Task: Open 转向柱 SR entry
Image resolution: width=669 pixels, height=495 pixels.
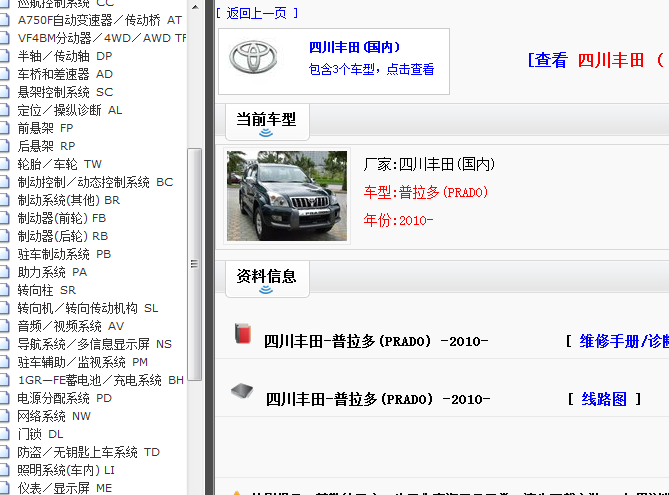Action: click(47, 290)
